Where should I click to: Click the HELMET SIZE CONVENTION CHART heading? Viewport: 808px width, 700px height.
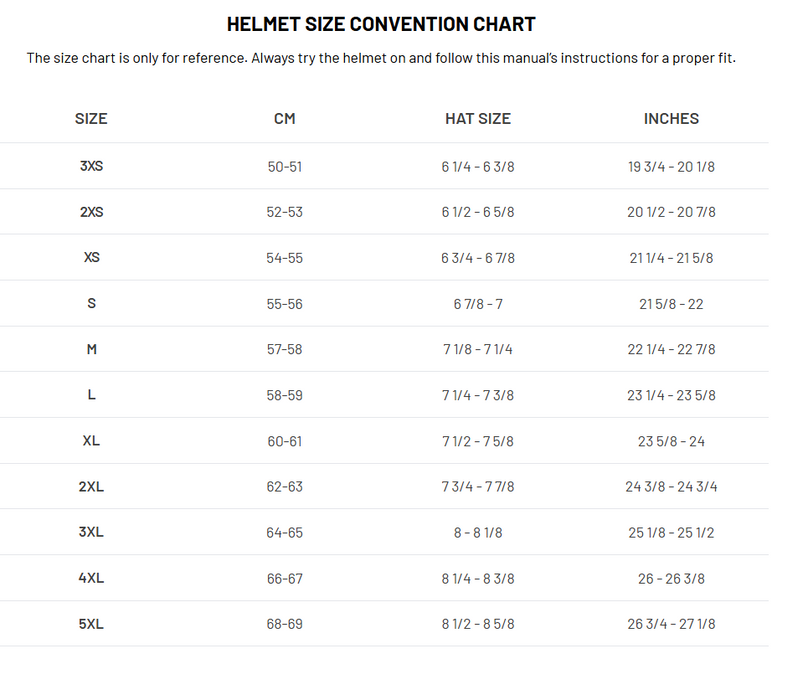click(x=381, y=24)
